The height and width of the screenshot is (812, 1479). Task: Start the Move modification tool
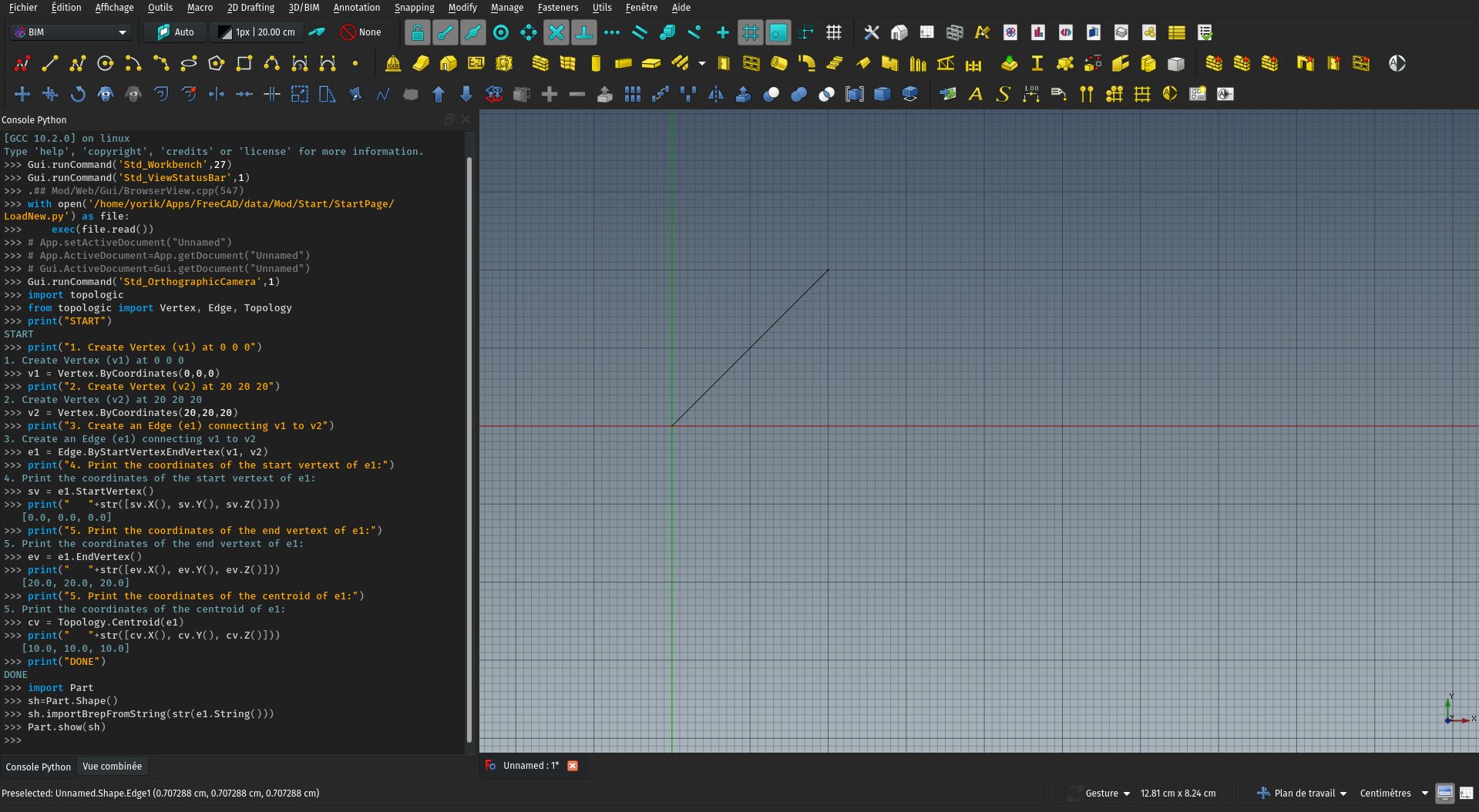click(22, 94)
